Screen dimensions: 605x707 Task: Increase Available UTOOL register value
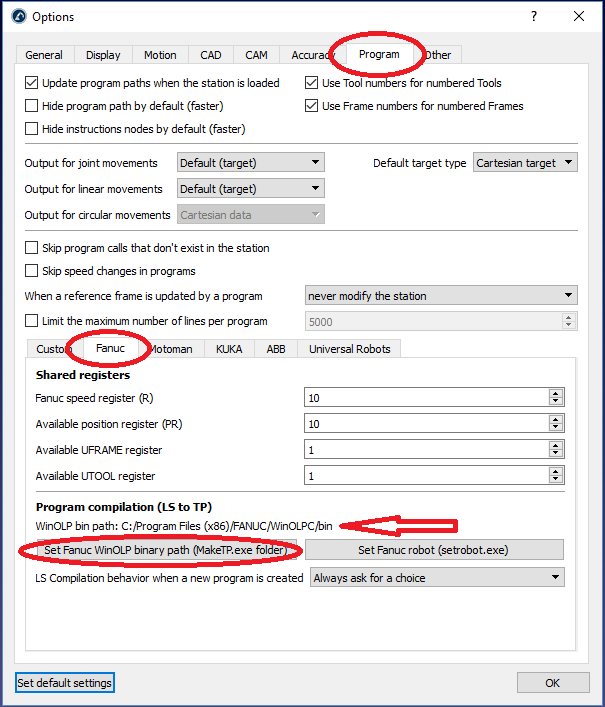pos(556,471)
